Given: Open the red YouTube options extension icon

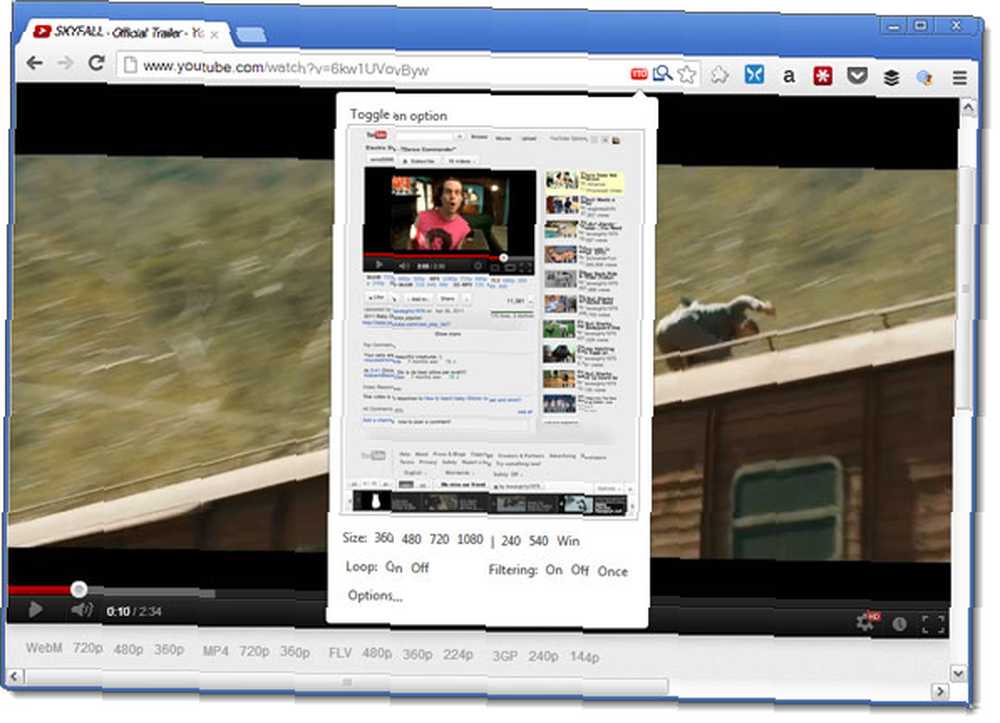Looking at the screenshot, I should tap(638, 75).
